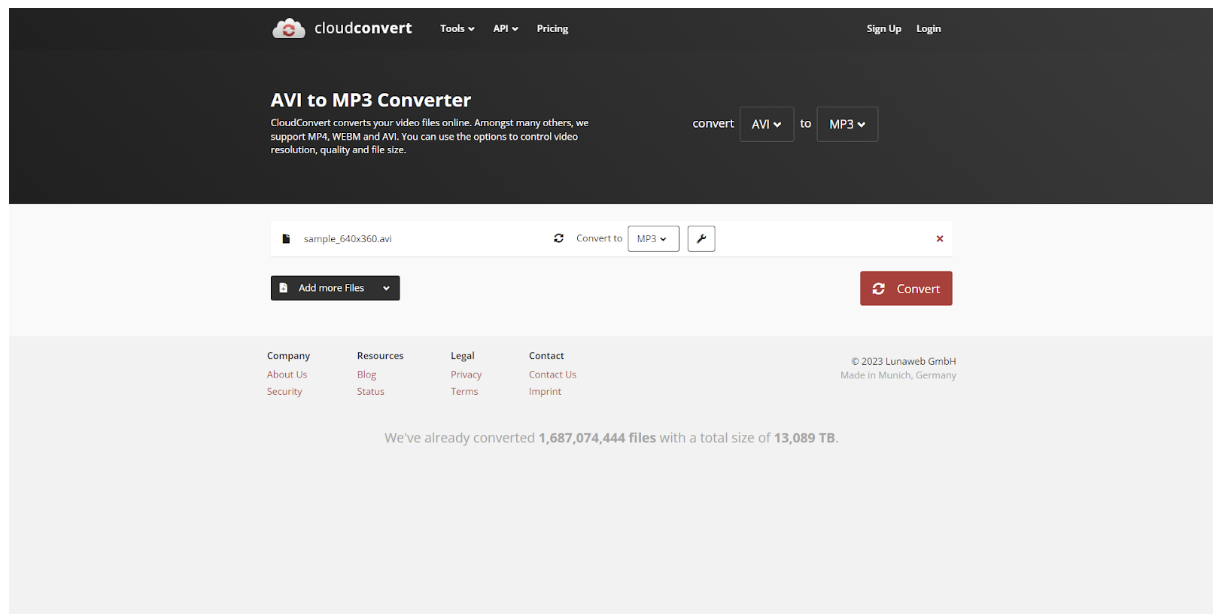The height and width of the screenshot is (616, 1222).
Task: Start conversion with the red Convert button
Action: click(906, 288)
